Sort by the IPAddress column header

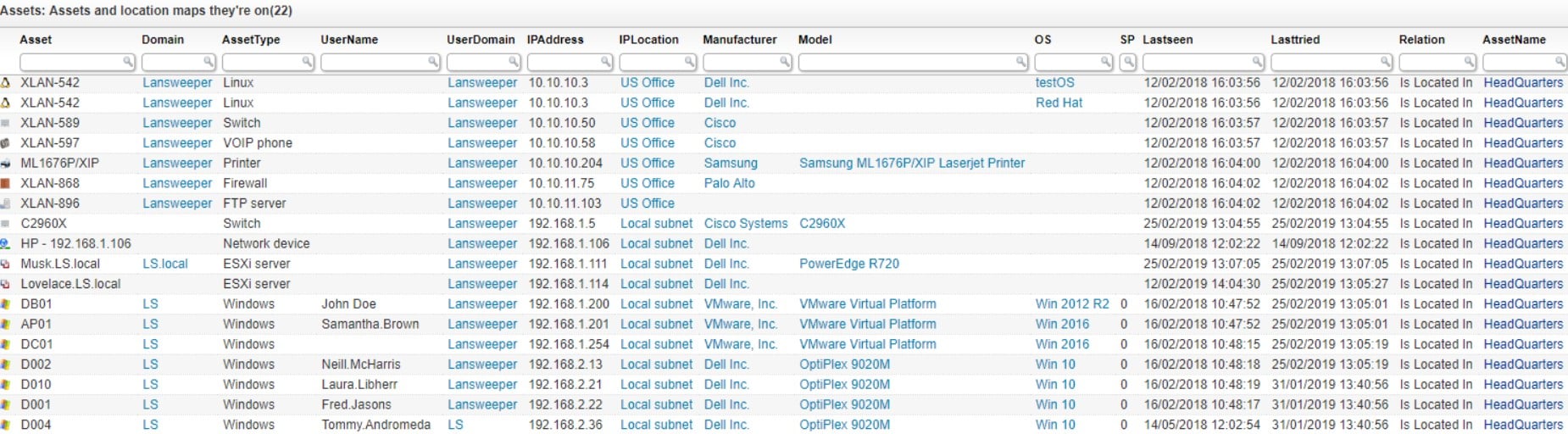[555, 40]
